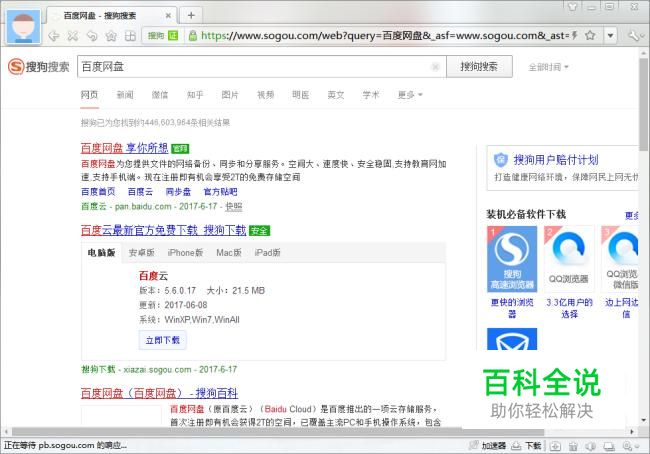Select the iPhone版 download tab
Viewport: 650px width, 454px height.
(185, 252)
